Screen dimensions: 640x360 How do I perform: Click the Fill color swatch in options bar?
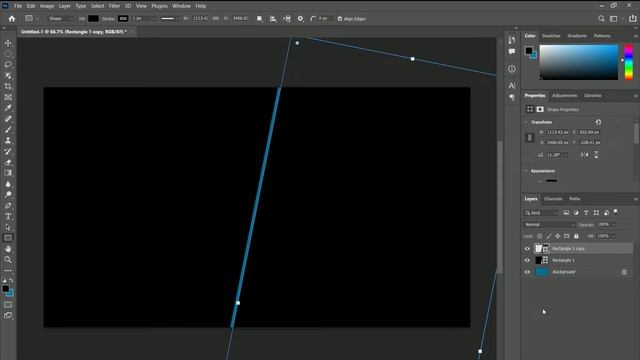(x=93, y=19)
